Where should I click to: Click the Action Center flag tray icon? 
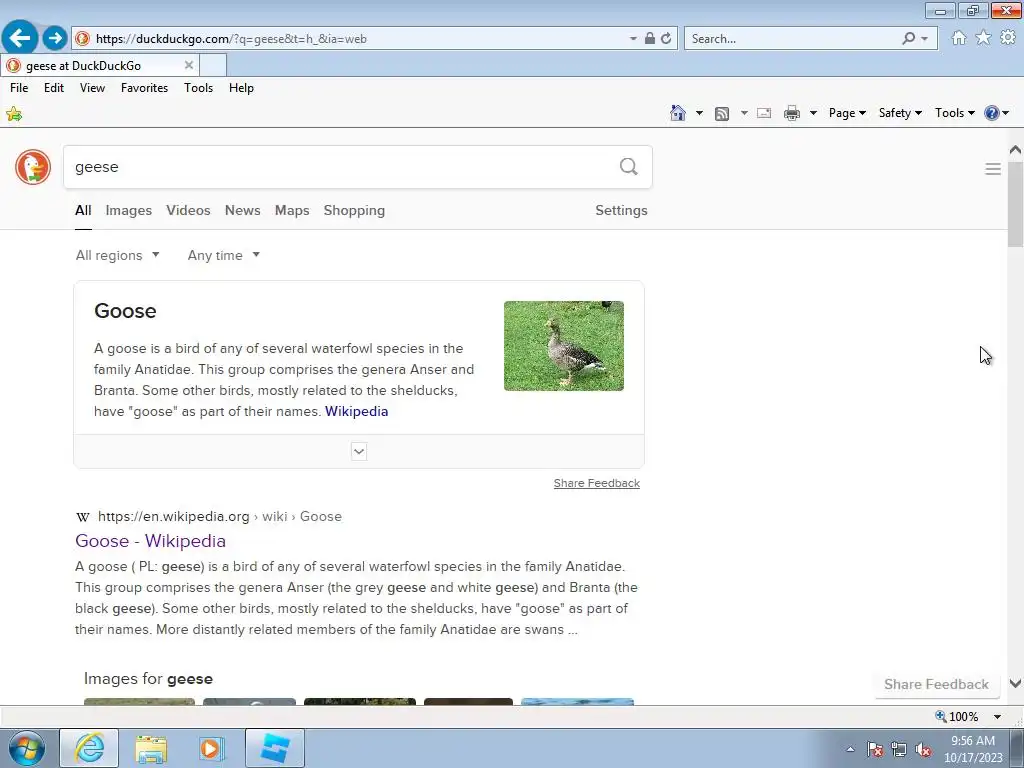tap(875, 750)
